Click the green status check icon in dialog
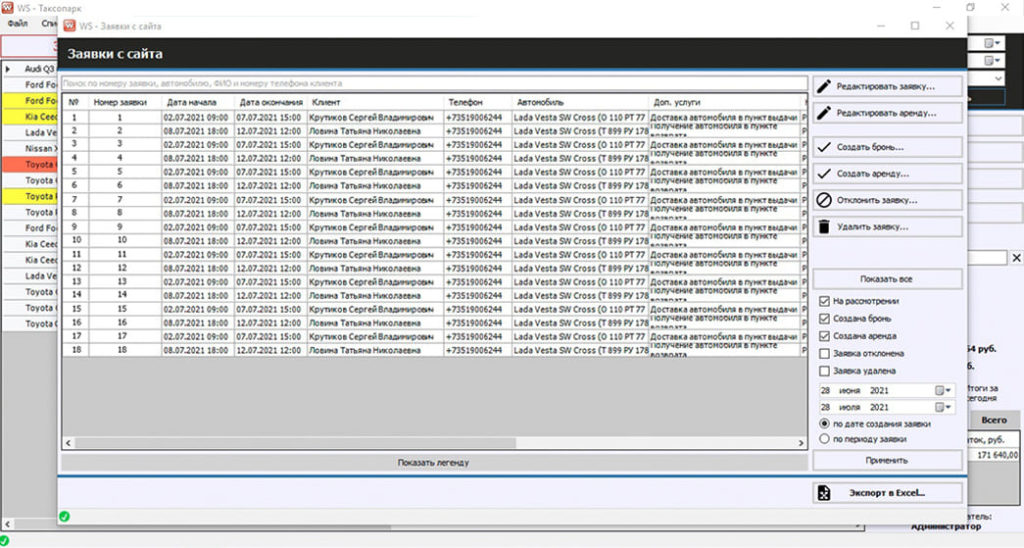1024x548 pixels. (x=64, y=517)
